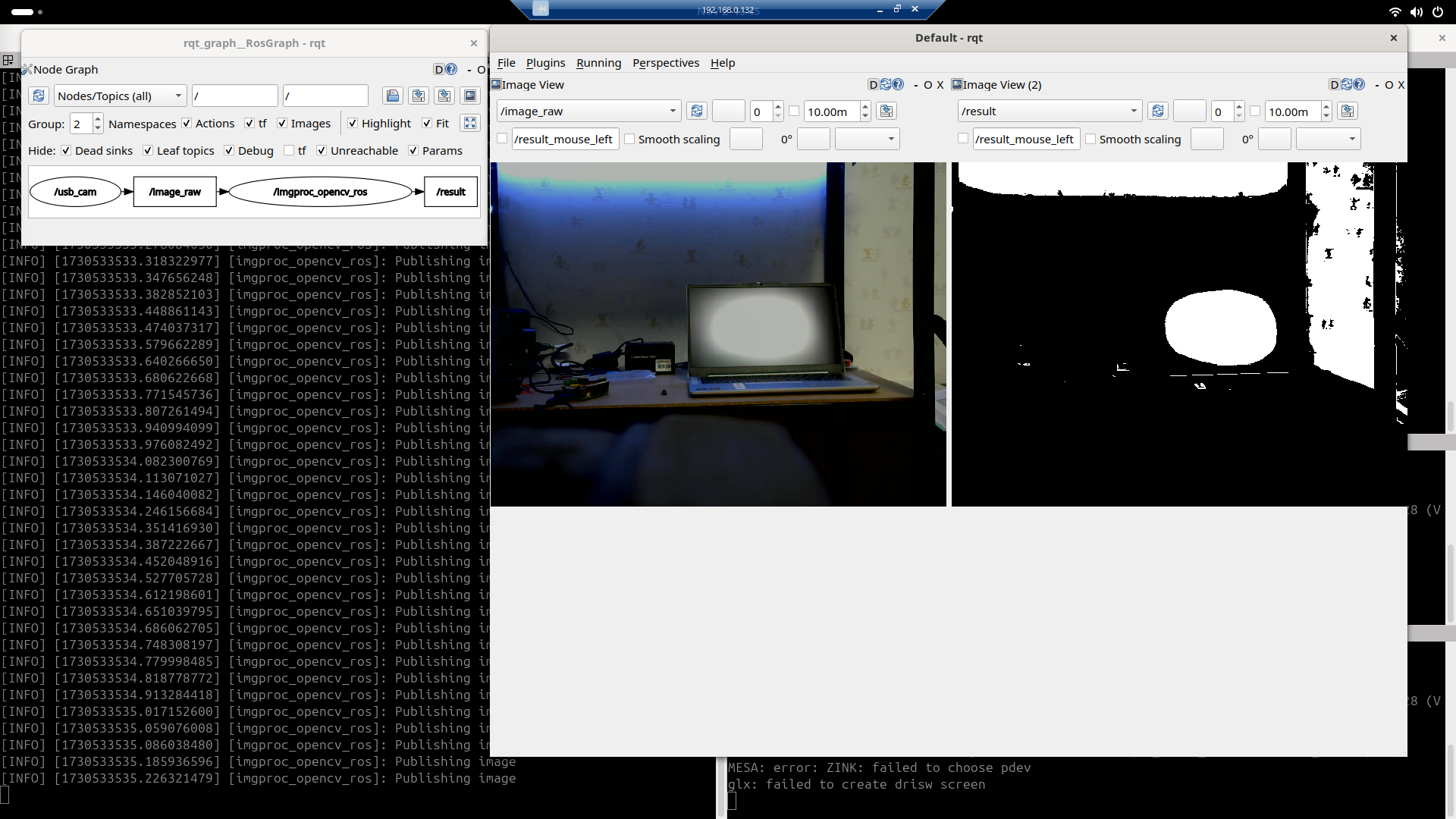The width and height of the screenshot is (1456, 819).
Task: Open the Perspectives menu
Action: pos(666,63)
